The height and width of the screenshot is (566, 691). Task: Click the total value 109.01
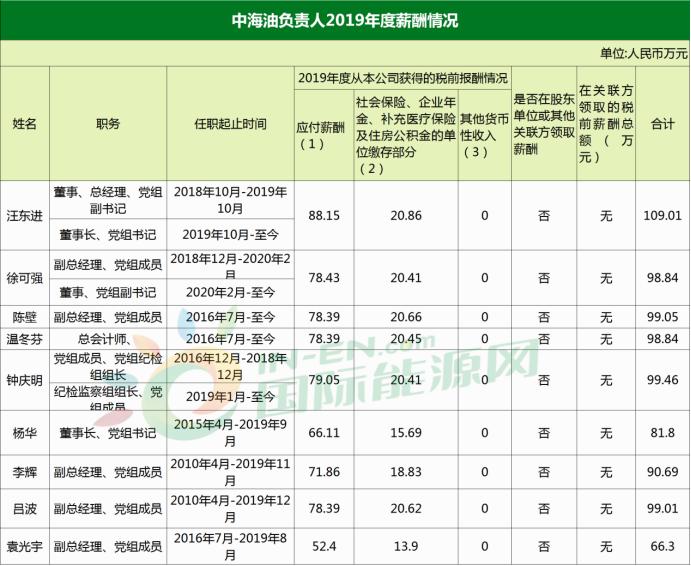point(662,216)
